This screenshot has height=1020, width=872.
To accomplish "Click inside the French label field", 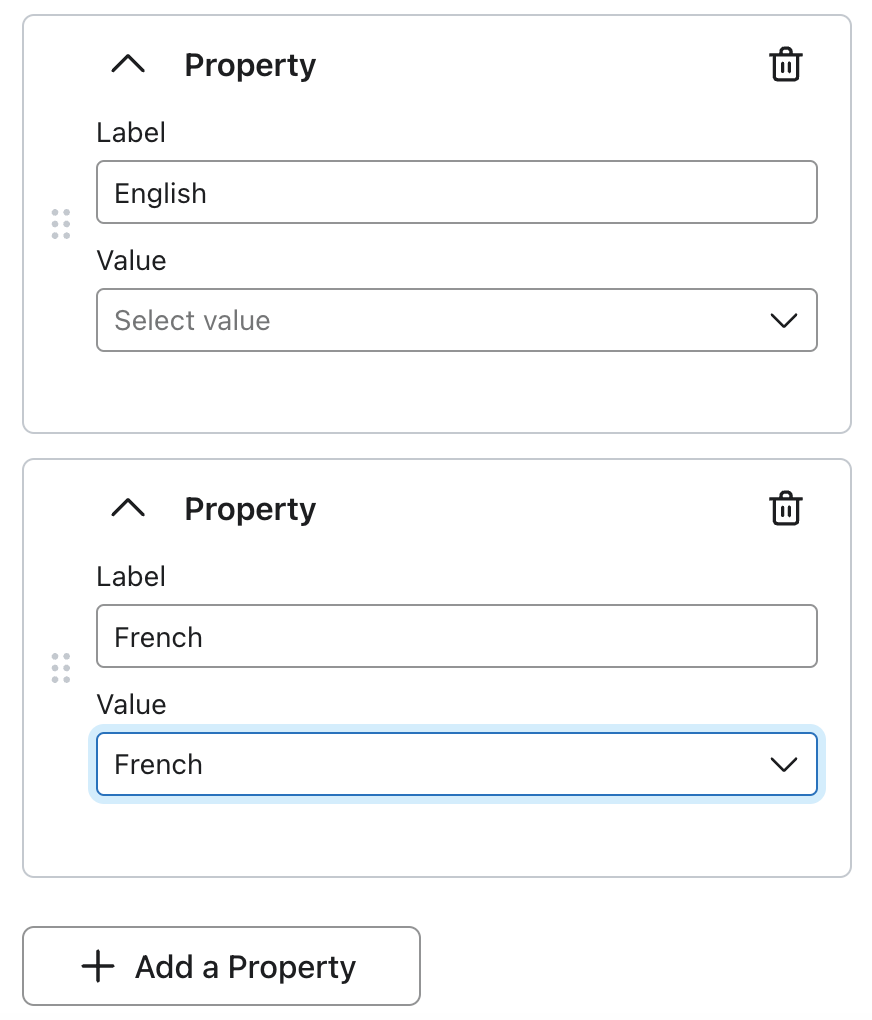I will pos(457,636).
